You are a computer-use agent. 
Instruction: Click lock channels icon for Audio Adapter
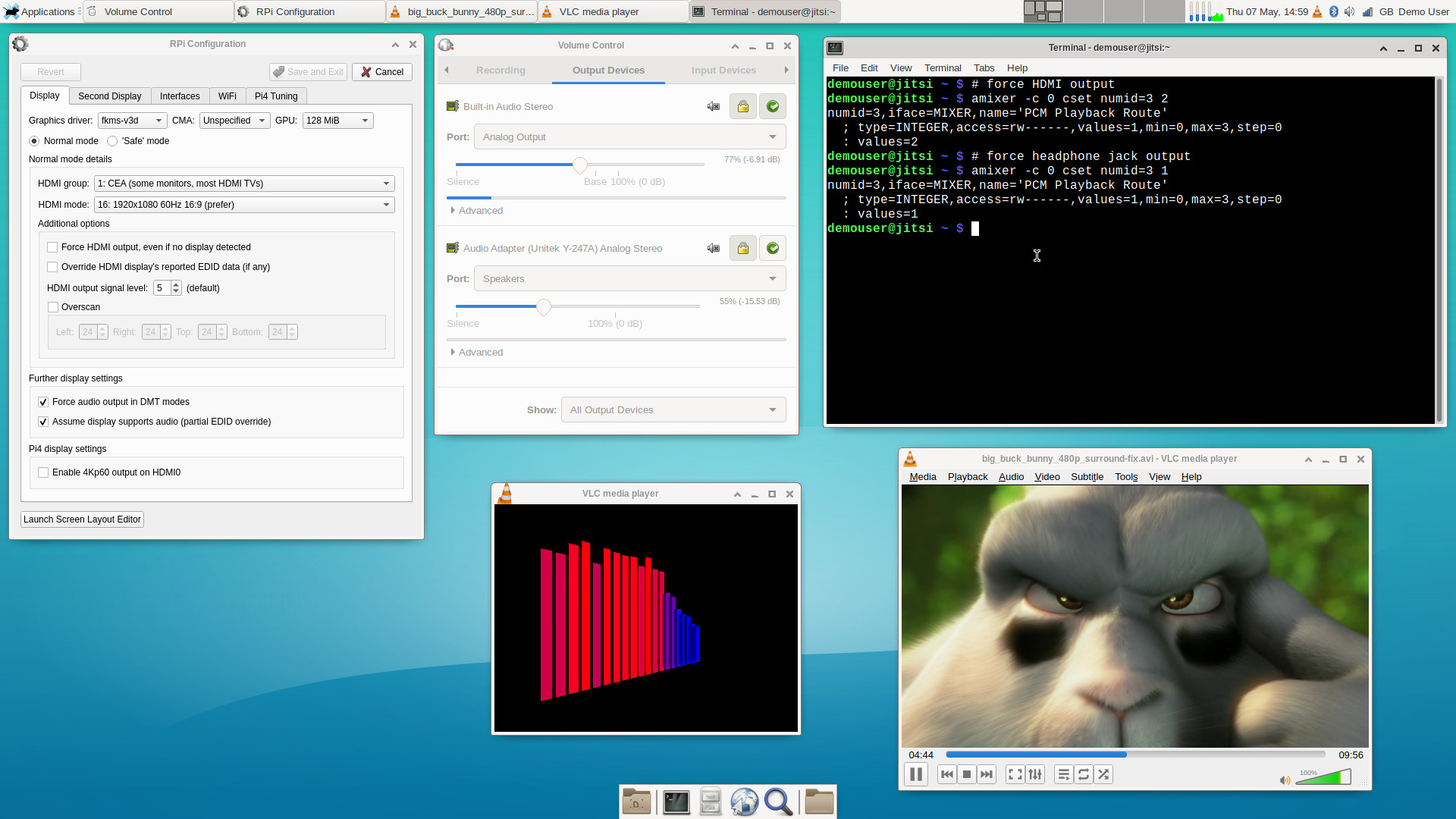tap(742, 248)
